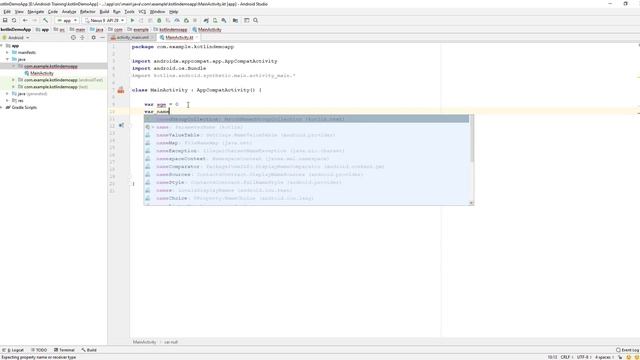Open the Build tool window
The height and width of the screenshot is (360, 640).
pyautogui.click(x=89, y=350)
